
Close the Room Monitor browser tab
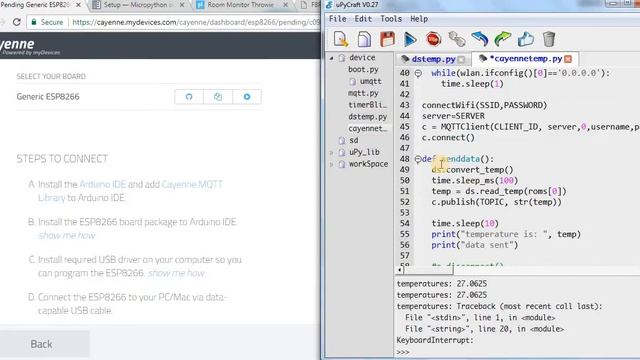[x=285, y=5]
